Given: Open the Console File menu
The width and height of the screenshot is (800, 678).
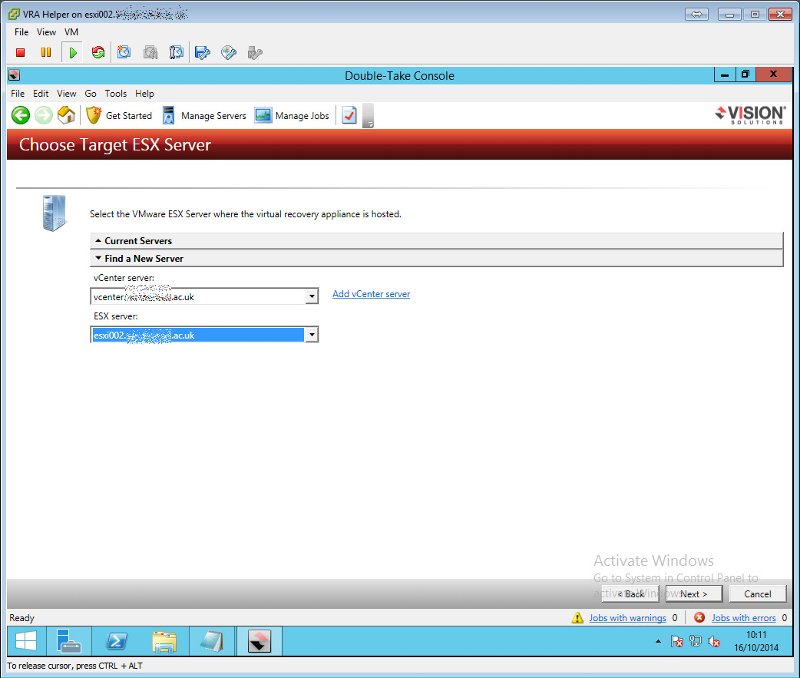Looking at the screenshot, I should [17, 93].
